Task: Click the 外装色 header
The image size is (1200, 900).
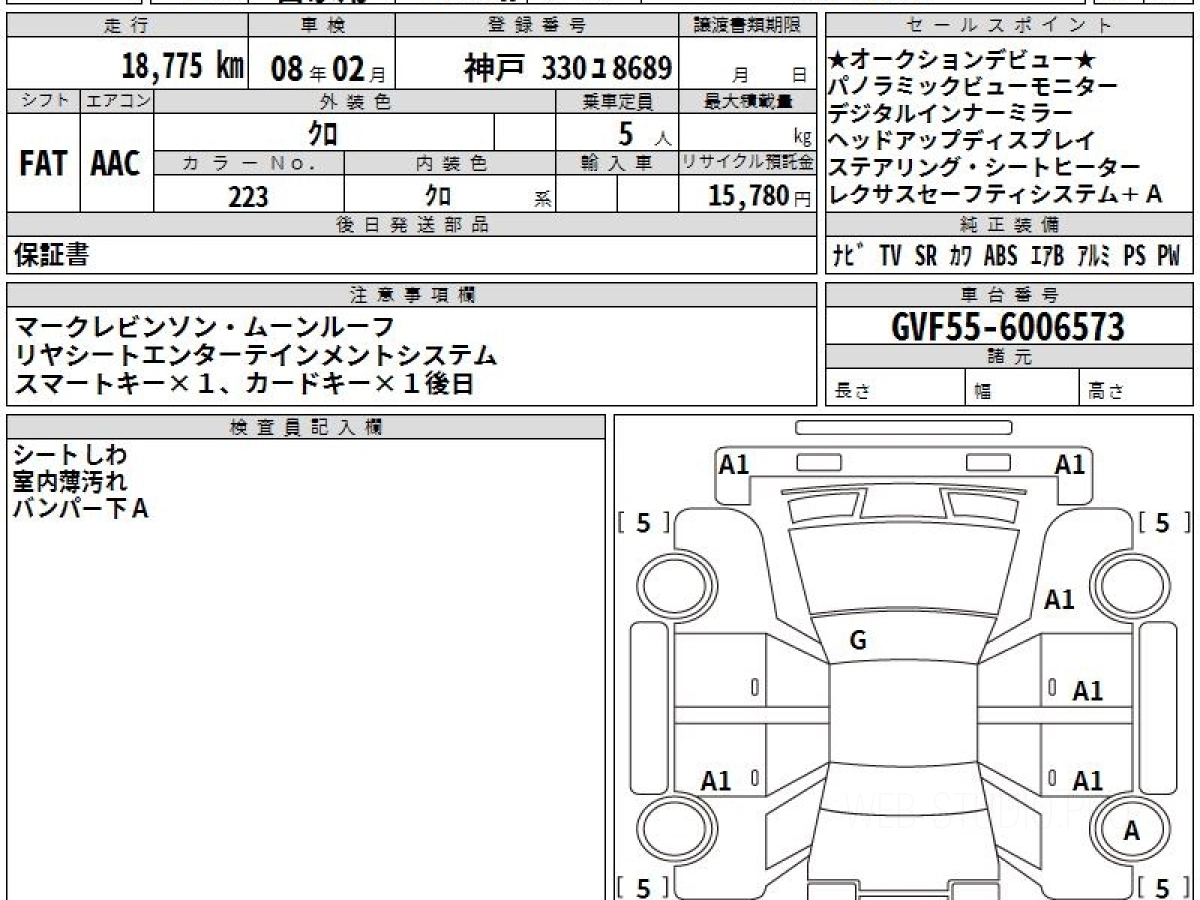Action: (x=355, y=102)
